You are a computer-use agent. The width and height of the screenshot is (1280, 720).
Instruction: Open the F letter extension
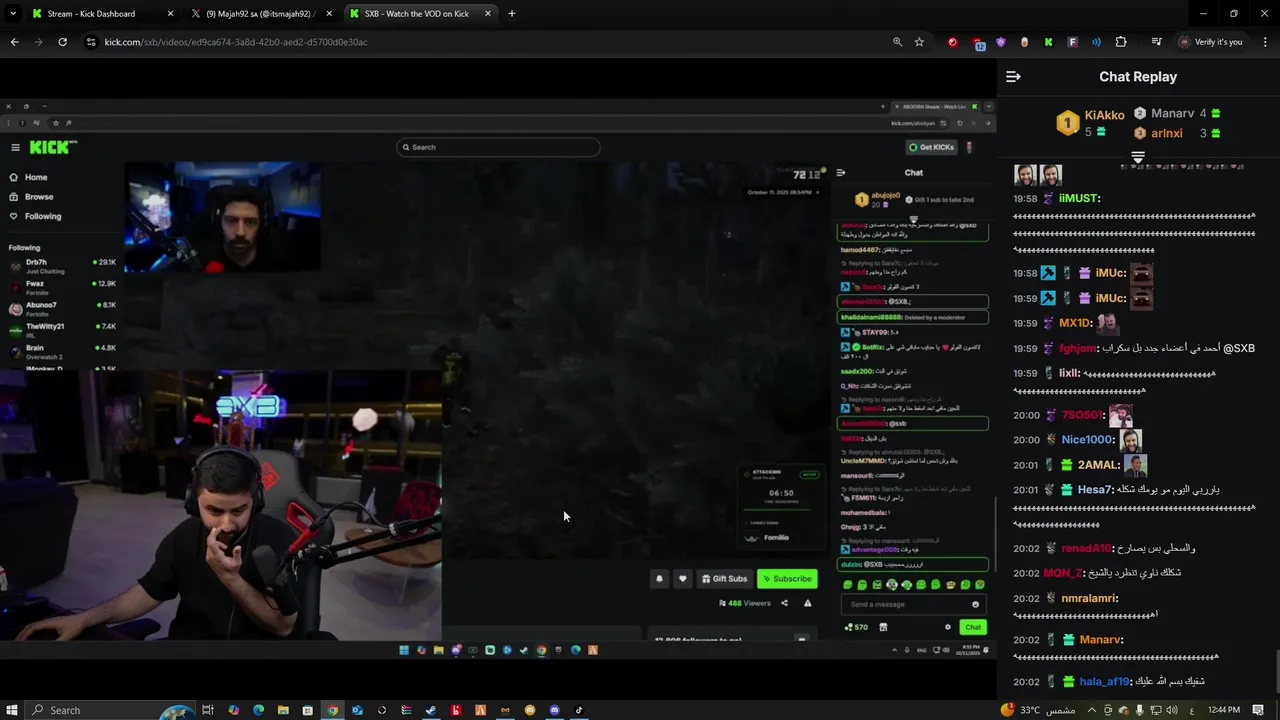(1072, 42)
